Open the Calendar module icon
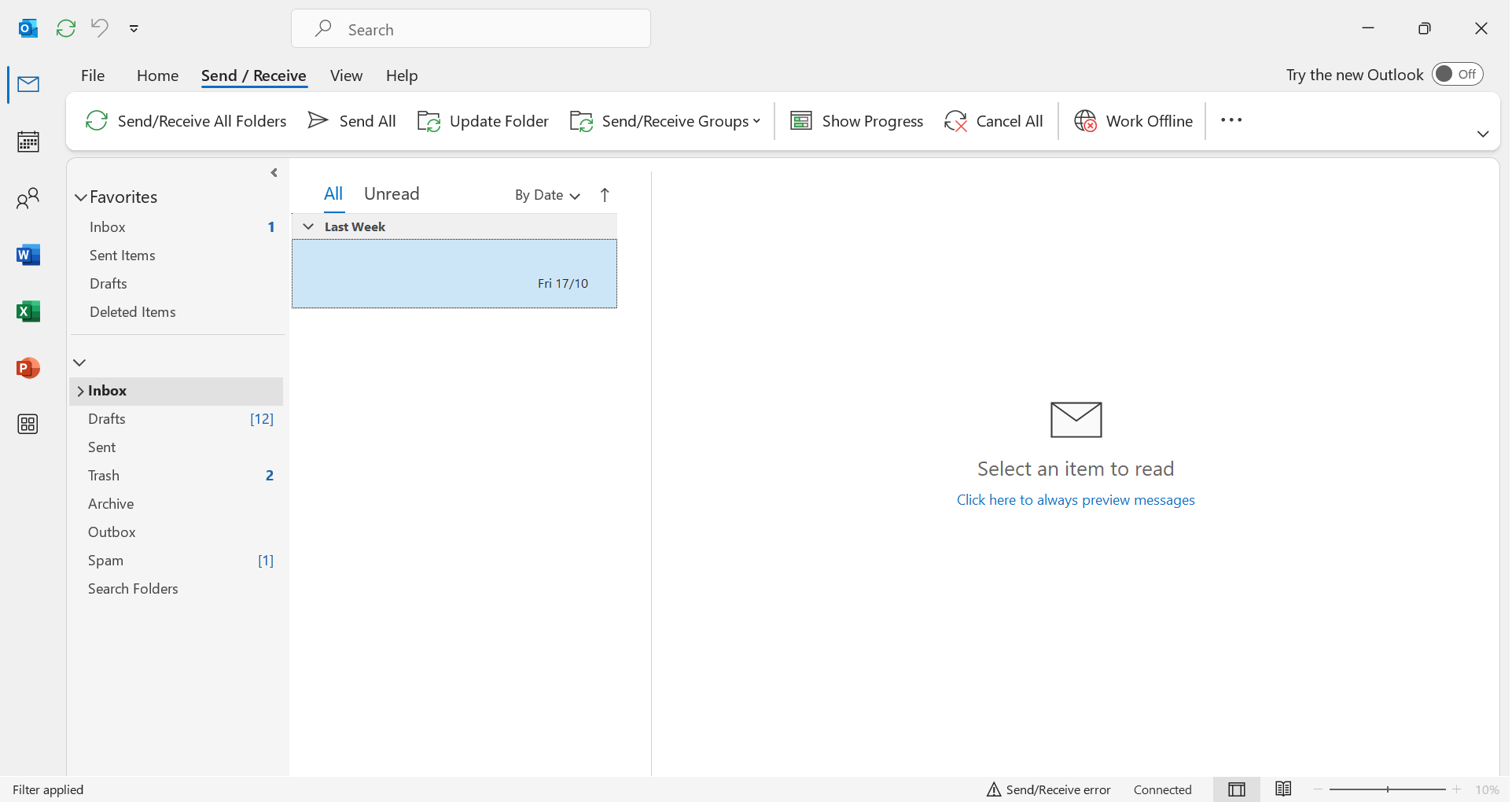Image resolution: width=1512 pixels, height=802 pixels. [28, 142]
